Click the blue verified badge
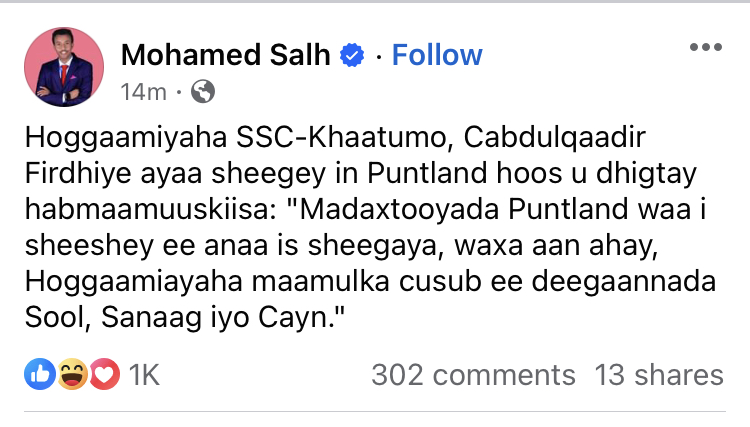Screen dimensions: 750x427 pos(351,55)
